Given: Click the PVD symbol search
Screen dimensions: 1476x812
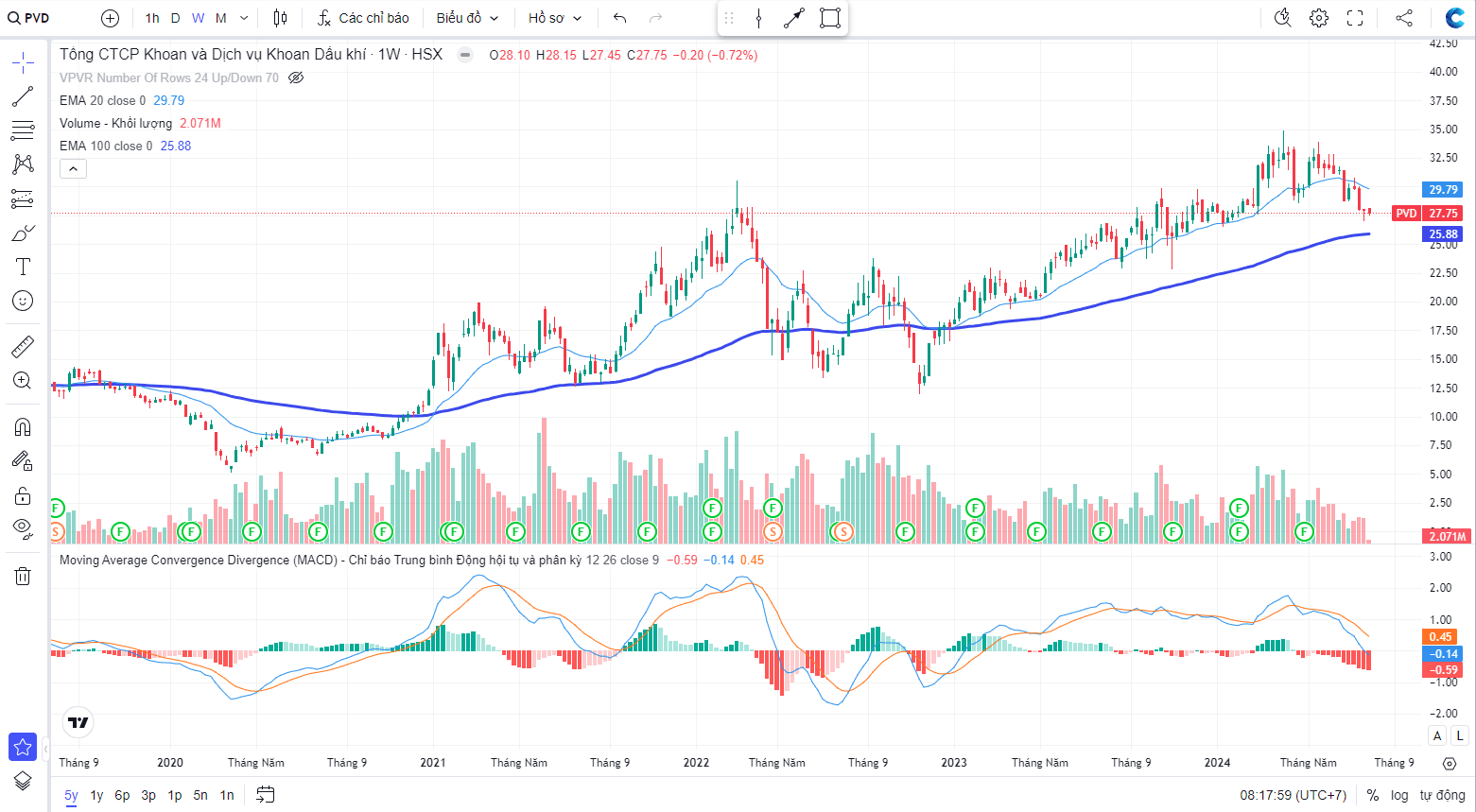Looking at the screenshot, I should (x=29, y=18).
